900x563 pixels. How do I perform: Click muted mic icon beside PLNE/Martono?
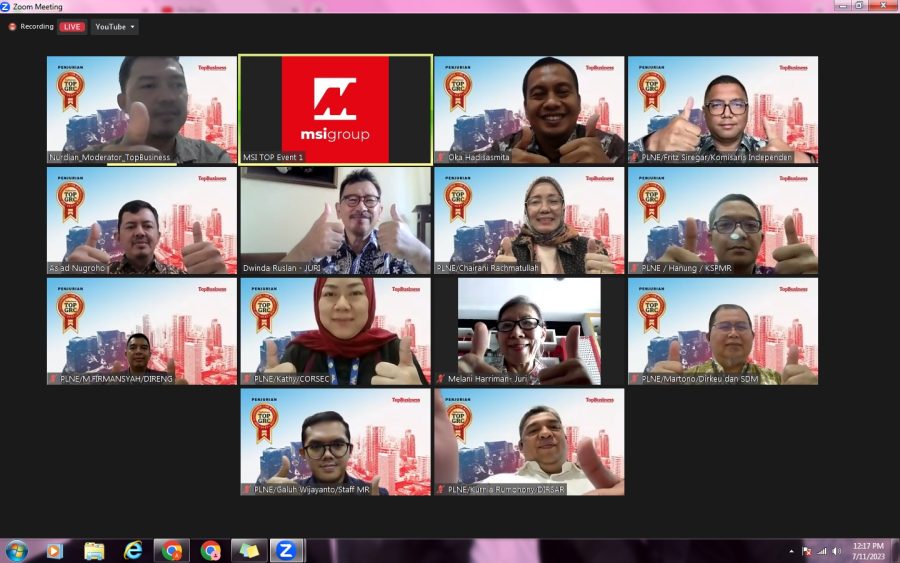pos(635,379)
